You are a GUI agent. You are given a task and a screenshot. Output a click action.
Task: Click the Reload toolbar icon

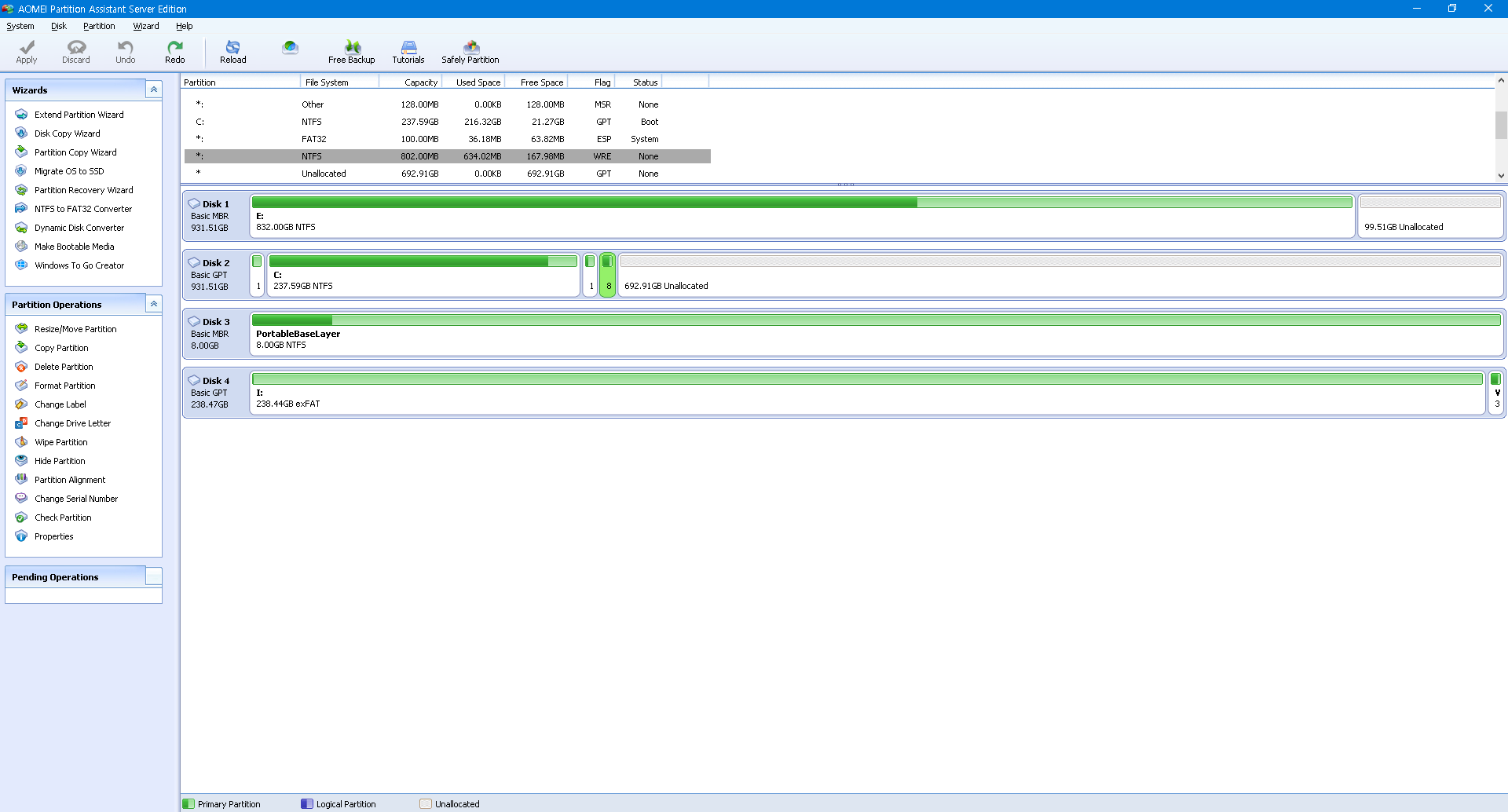pos(233,52)
